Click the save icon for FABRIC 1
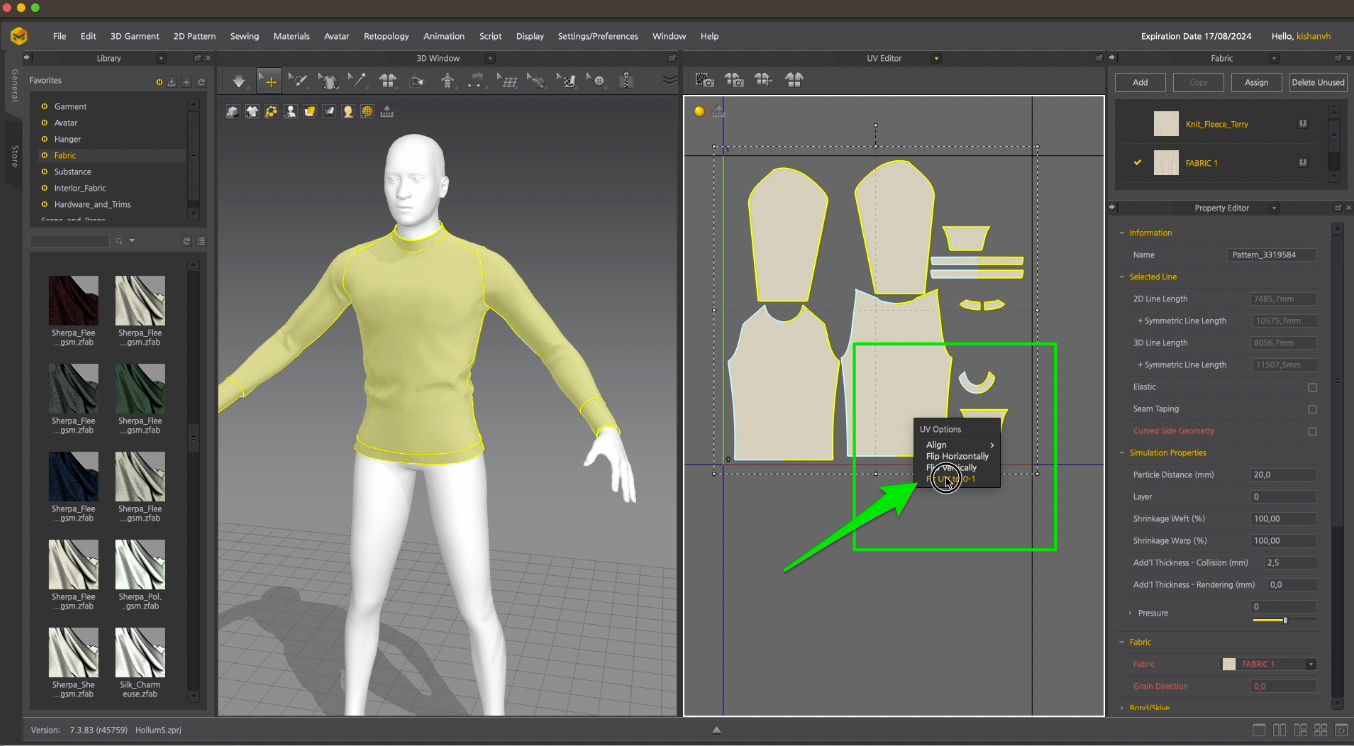1354x746 pixels. tap(1303, 162)
